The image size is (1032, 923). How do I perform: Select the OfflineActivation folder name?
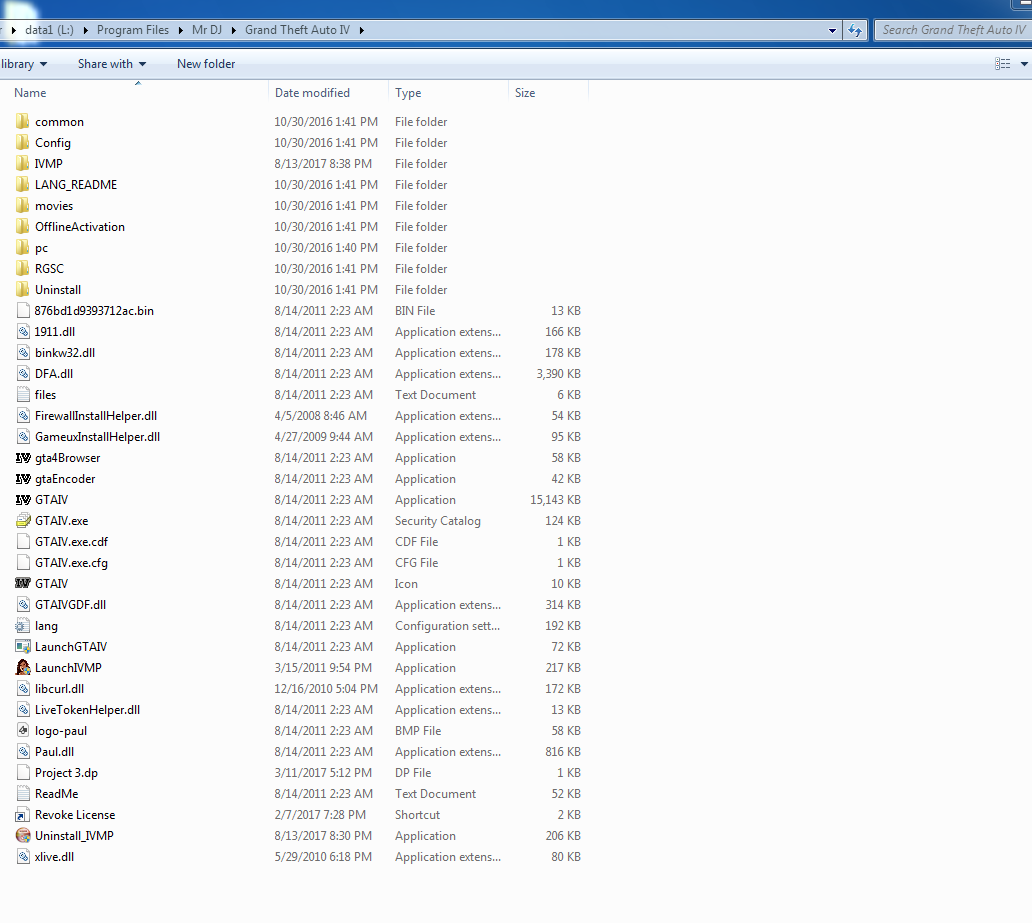click(80, 226)
